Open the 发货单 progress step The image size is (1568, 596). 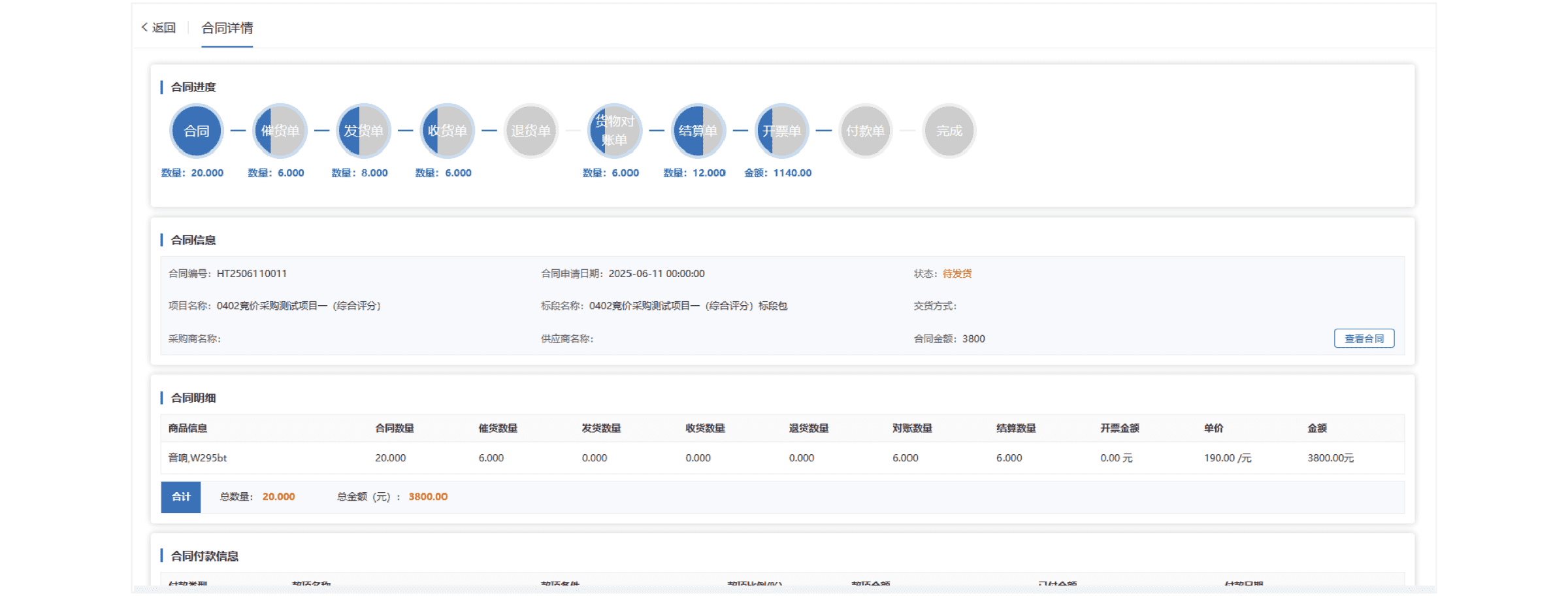[x=363, y=131]
